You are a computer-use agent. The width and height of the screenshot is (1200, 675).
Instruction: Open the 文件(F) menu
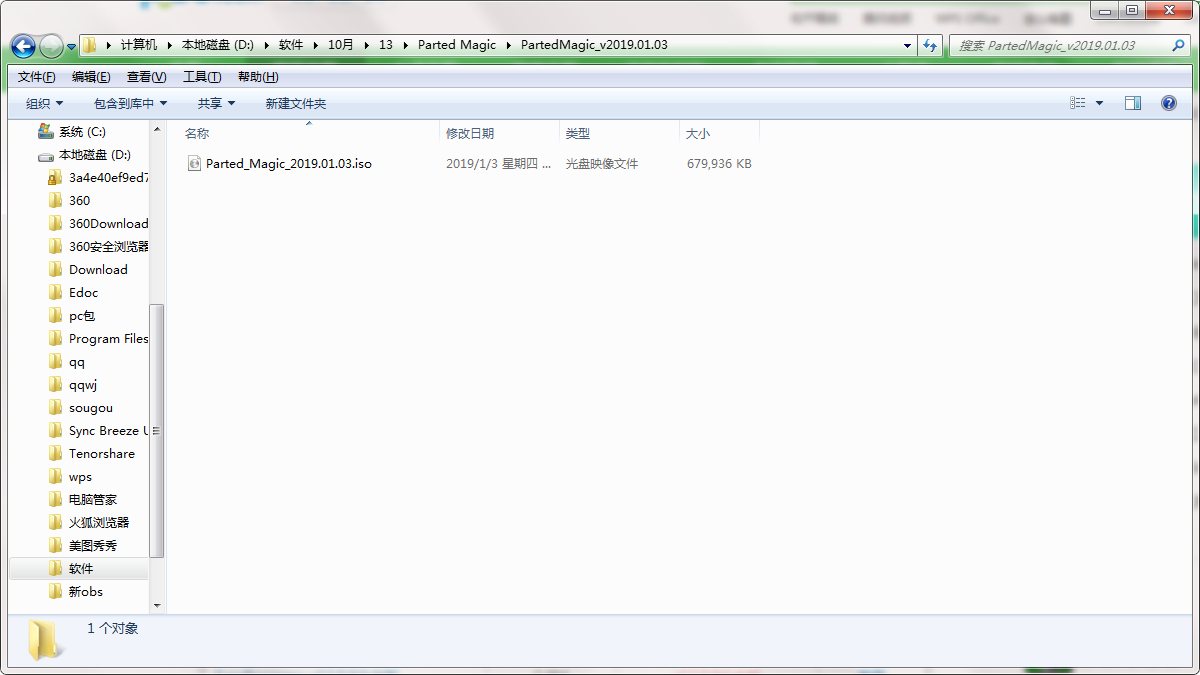coord(36,77)
